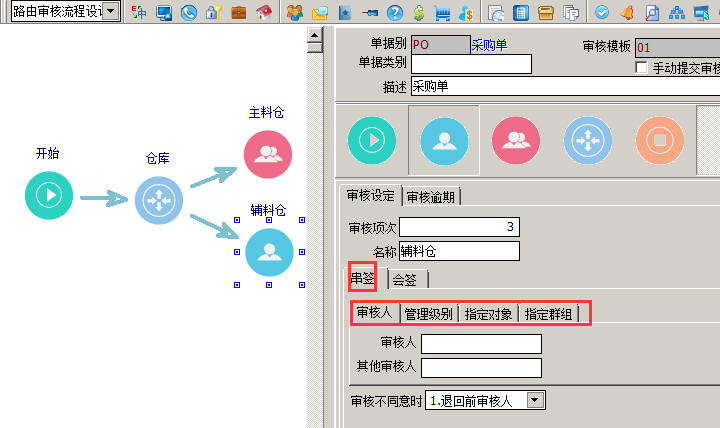The height and width of the screenshot is (428, 720).
Task: Open help via the question mark icon
Action: point(394,13)
